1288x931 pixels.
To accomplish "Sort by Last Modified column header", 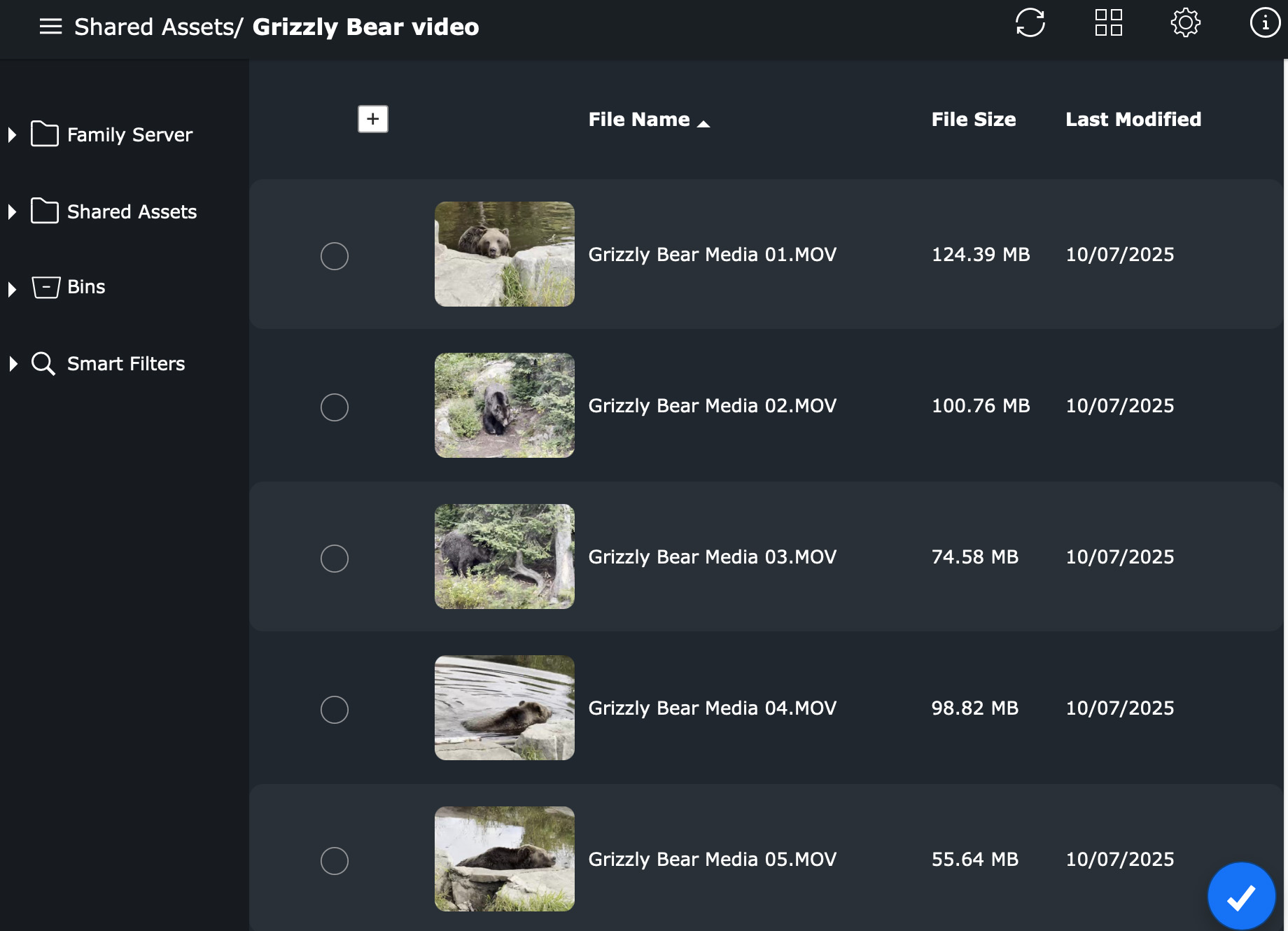I will click(x=1133, y=120).
